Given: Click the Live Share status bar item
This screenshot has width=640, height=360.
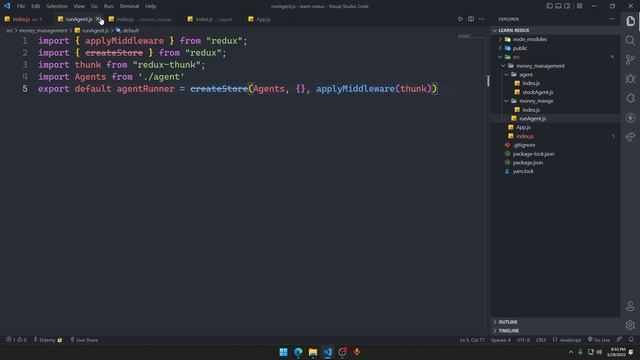Looking at the screenshot, I should (x=84, y=340).
